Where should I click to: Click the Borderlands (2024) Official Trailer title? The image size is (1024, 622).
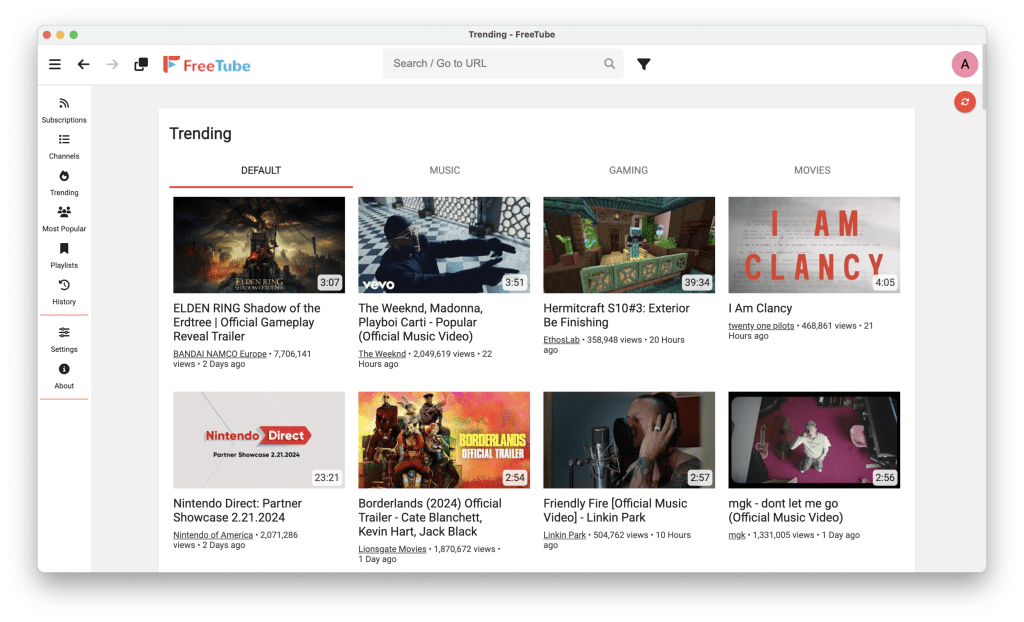[x=430, y=517]
